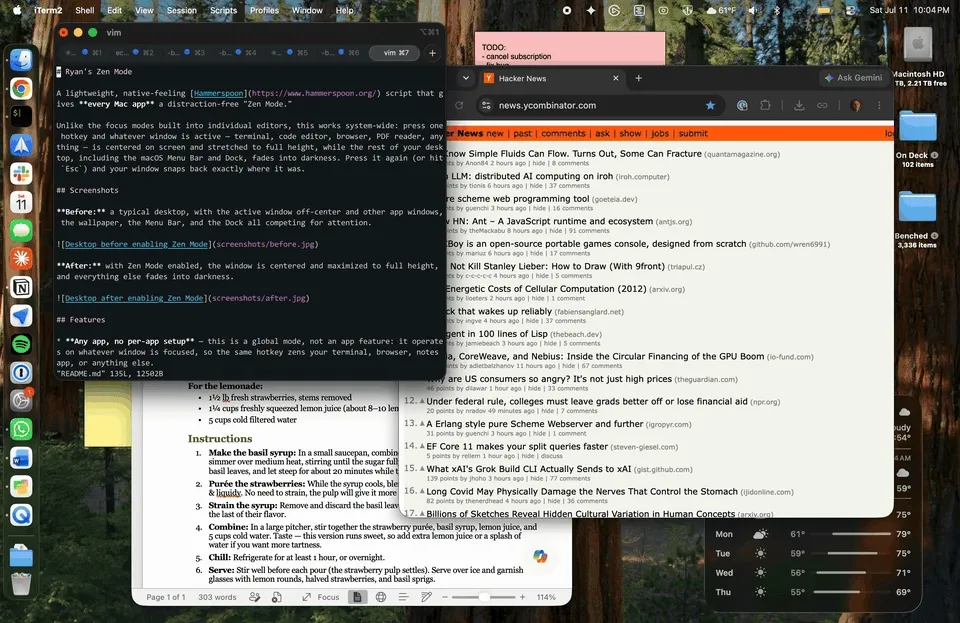Viewport: 960px width, 623px height.
Task: Open a new tab in iTerm2
Action: coord(432,53)
